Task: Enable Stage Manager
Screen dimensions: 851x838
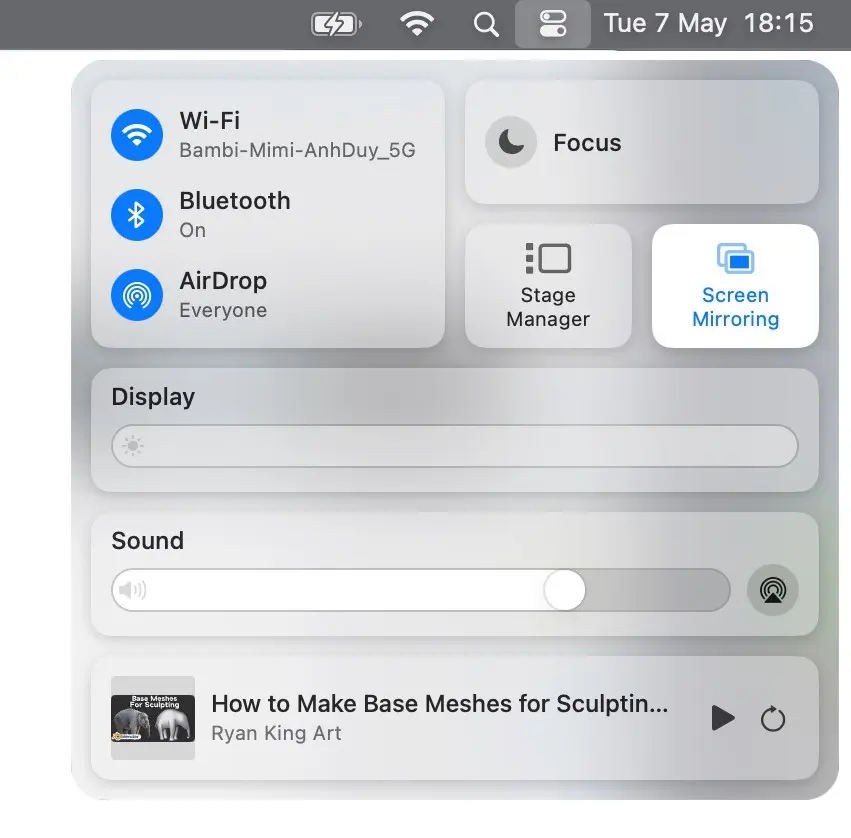Action: [x=548, y=286]
